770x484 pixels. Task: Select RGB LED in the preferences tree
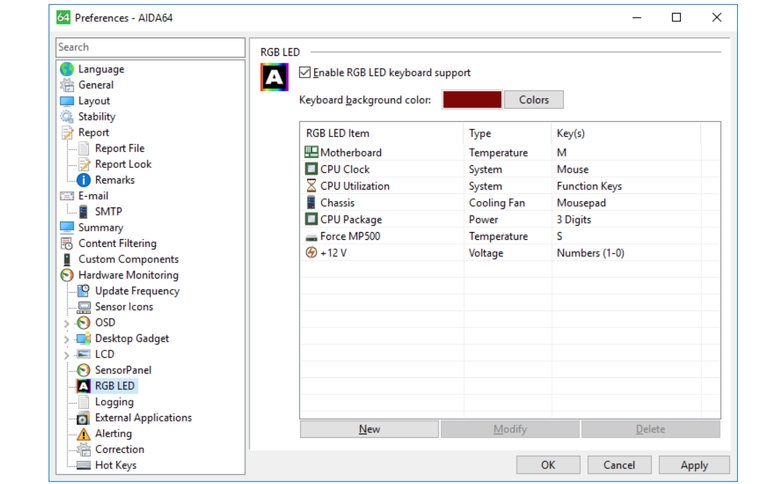click(x=114, y=386)
